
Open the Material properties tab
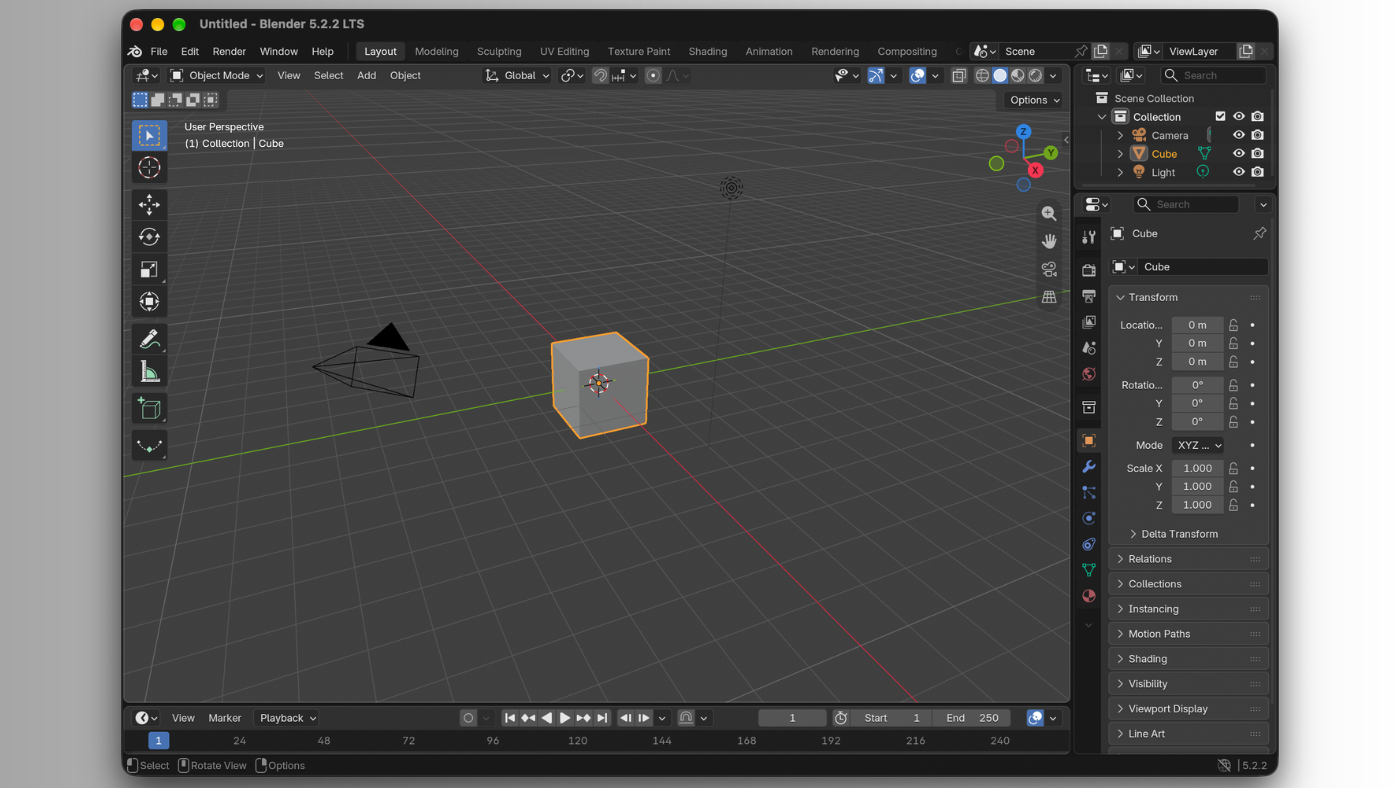coord(1089,596)
